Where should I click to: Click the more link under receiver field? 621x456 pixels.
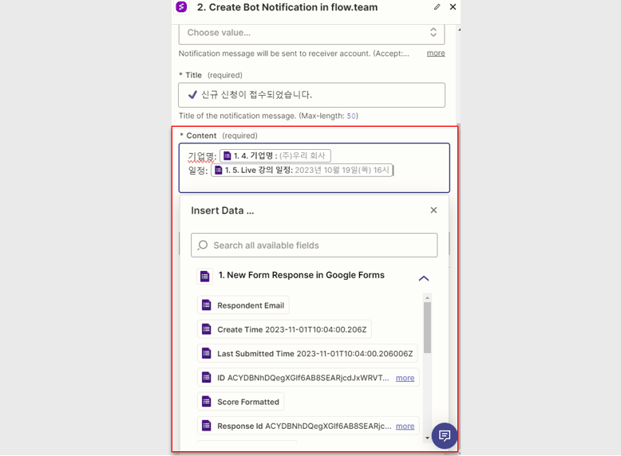coord(436,53)
